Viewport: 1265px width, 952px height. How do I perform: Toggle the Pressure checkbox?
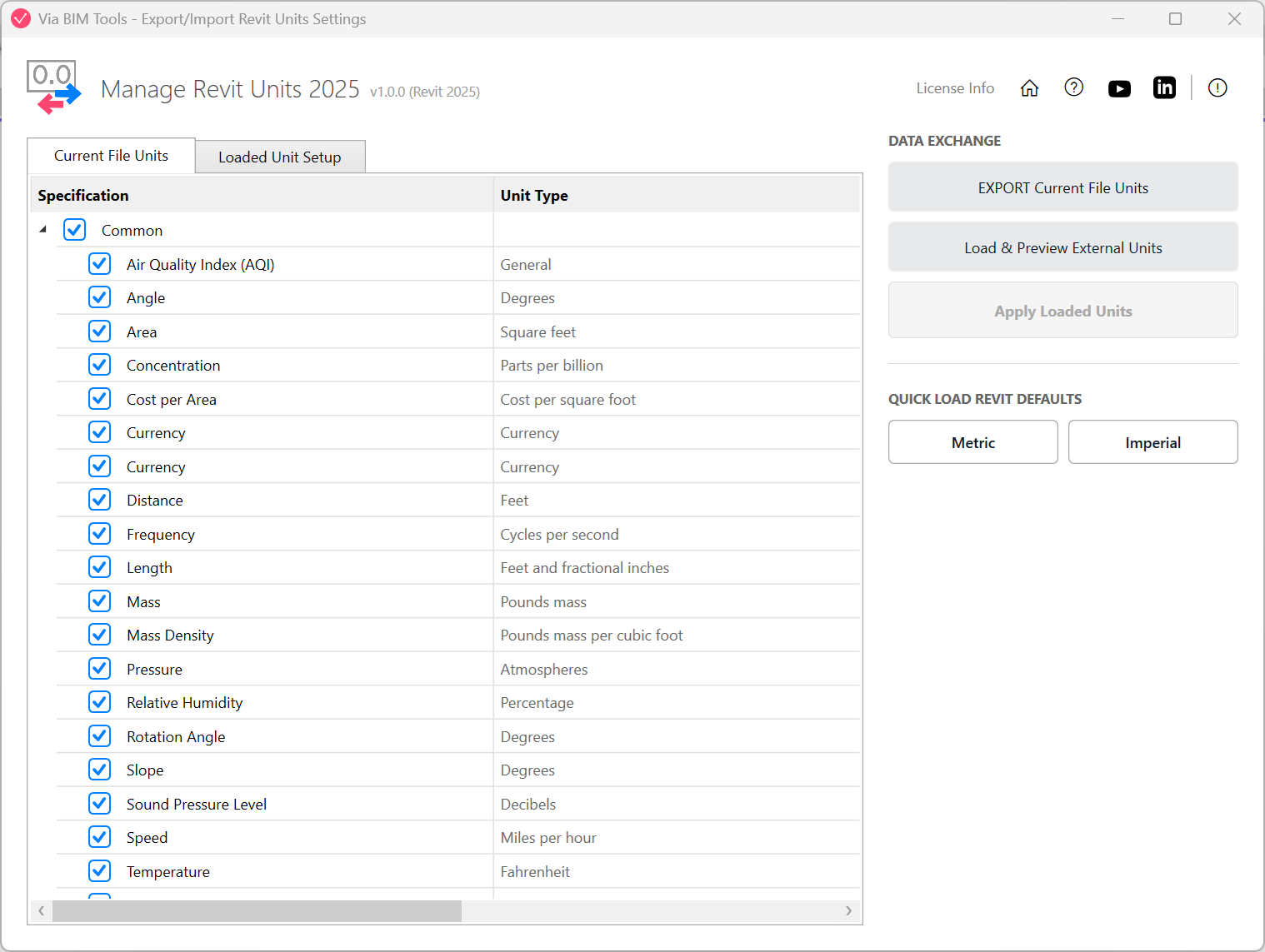click(99, 669)
